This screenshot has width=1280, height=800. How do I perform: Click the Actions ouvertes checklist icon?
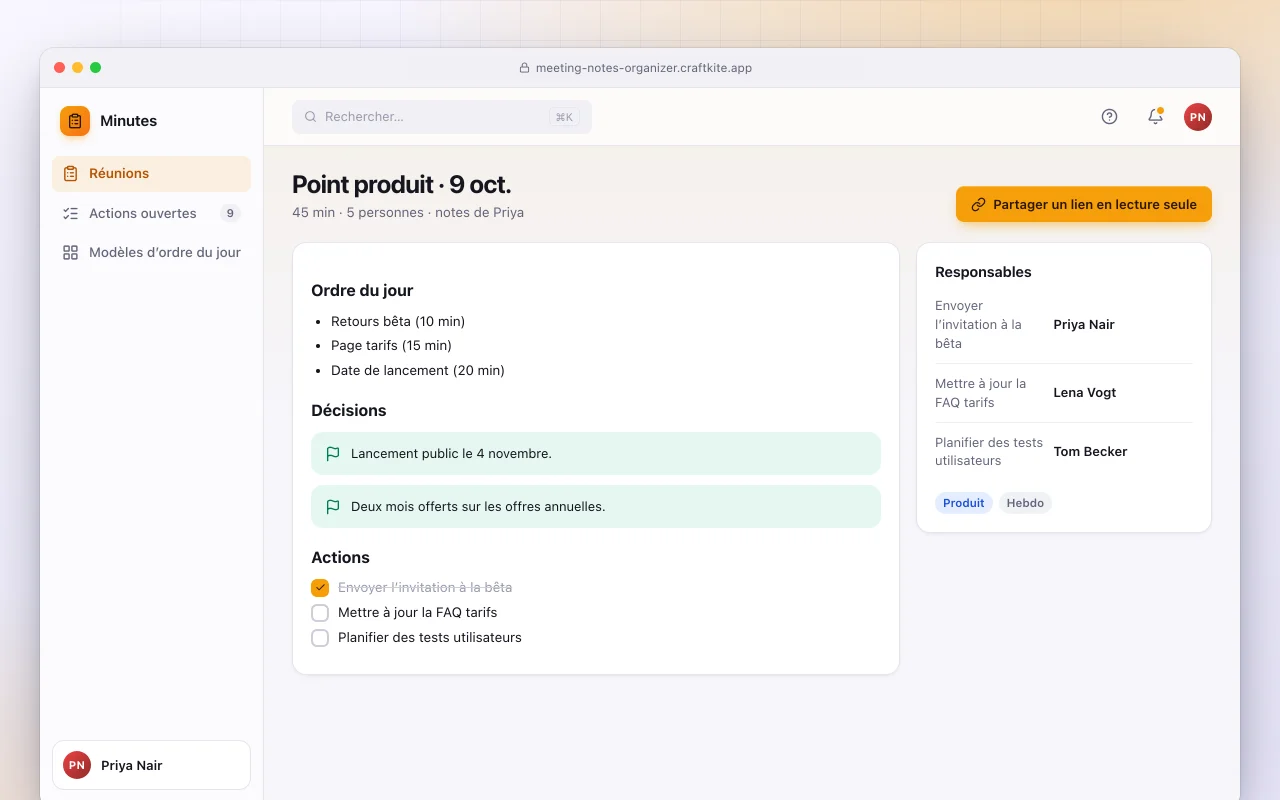70,213
